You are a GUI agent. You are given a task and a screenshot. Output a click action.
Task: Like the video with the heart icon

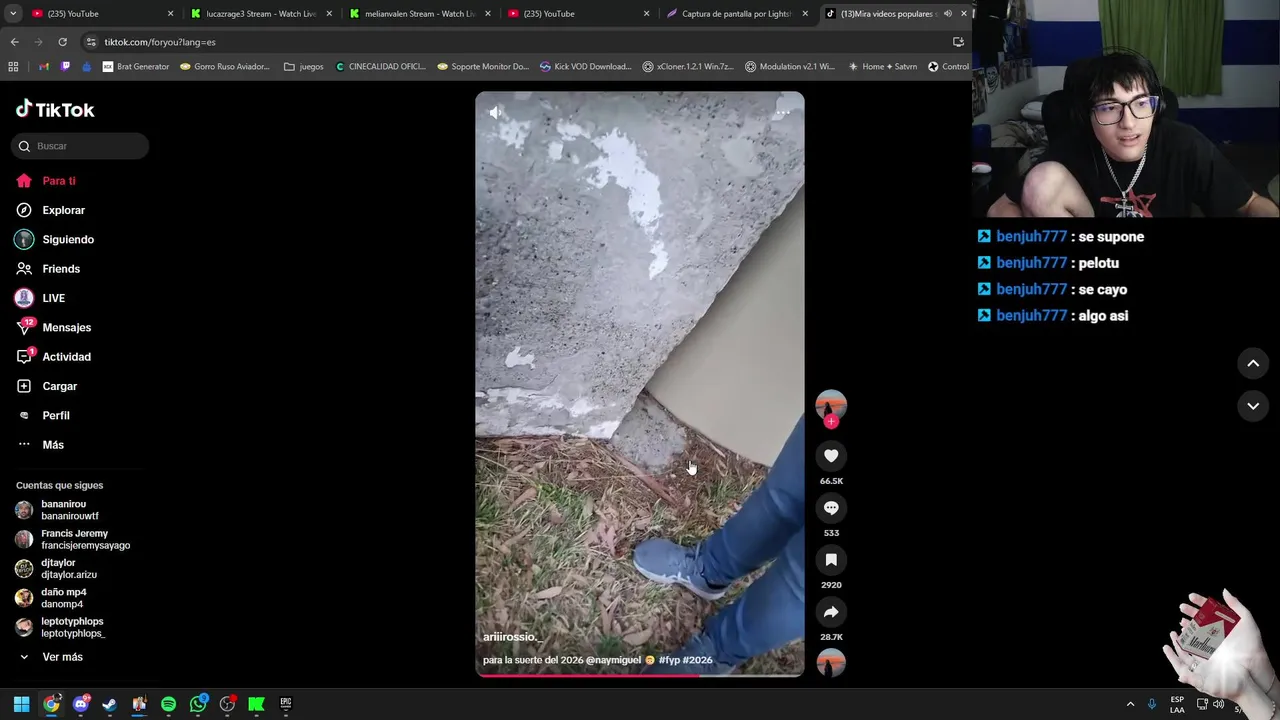coord(831,456)
